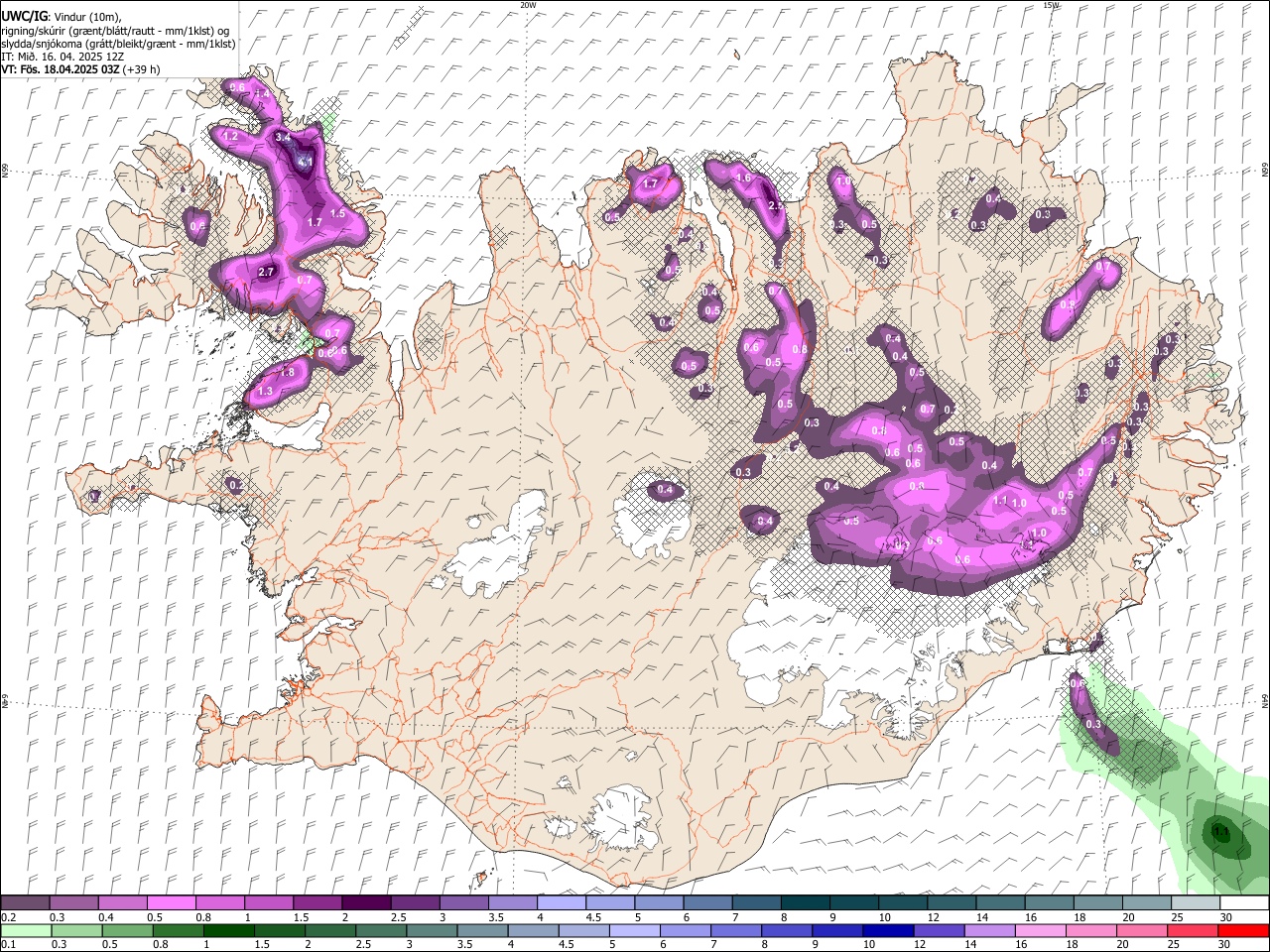Pick the 1.5–2 swatch in the snow legend
Image resolution: width=1270 pixels, height=952 pixels.
(x=317, y=903)
